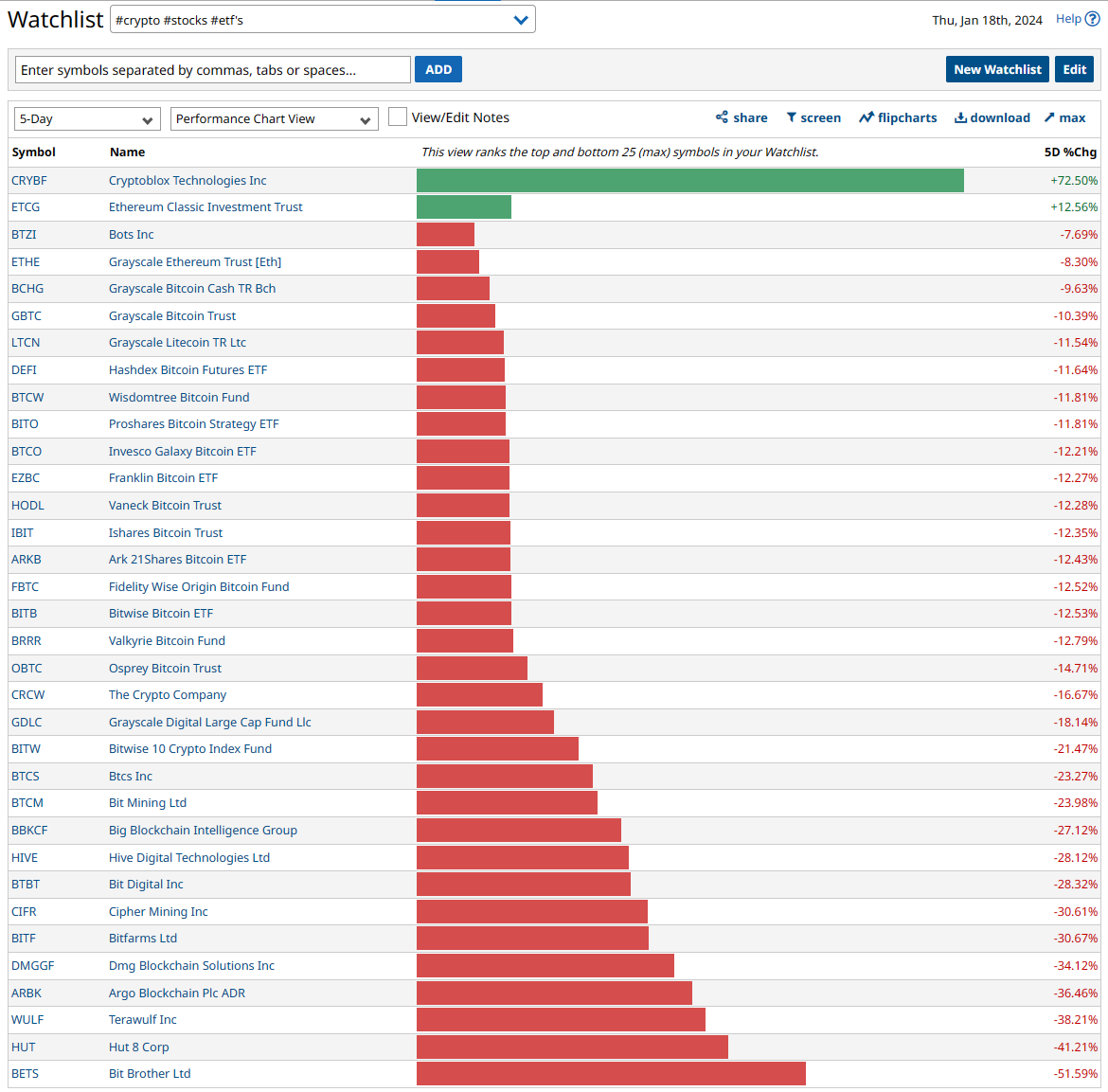
Task: Open Hut 8 Corp link
Action: point(138,1047)
